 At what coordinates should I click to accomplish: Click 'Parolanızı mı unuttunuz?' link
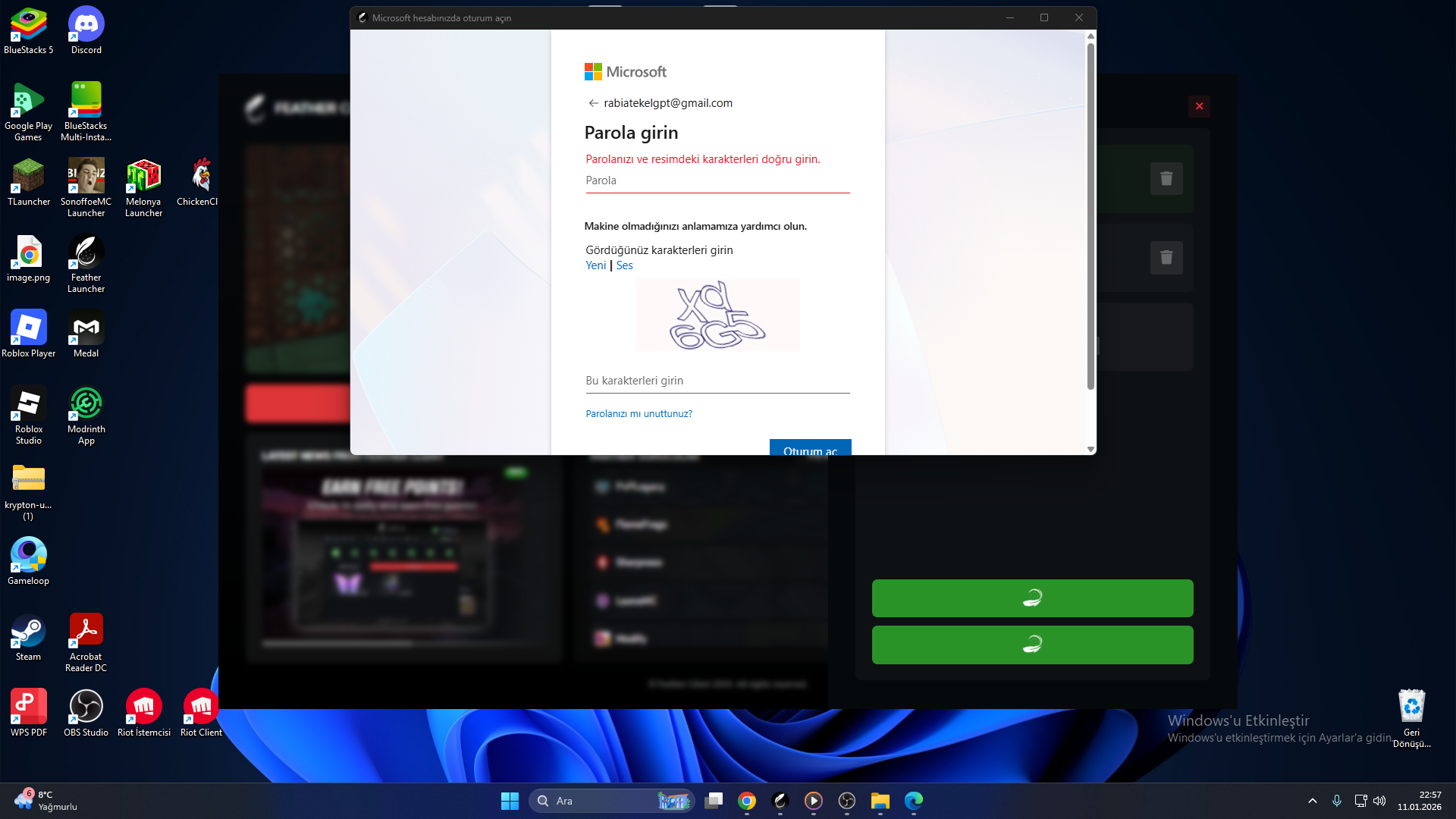[639, 414]
